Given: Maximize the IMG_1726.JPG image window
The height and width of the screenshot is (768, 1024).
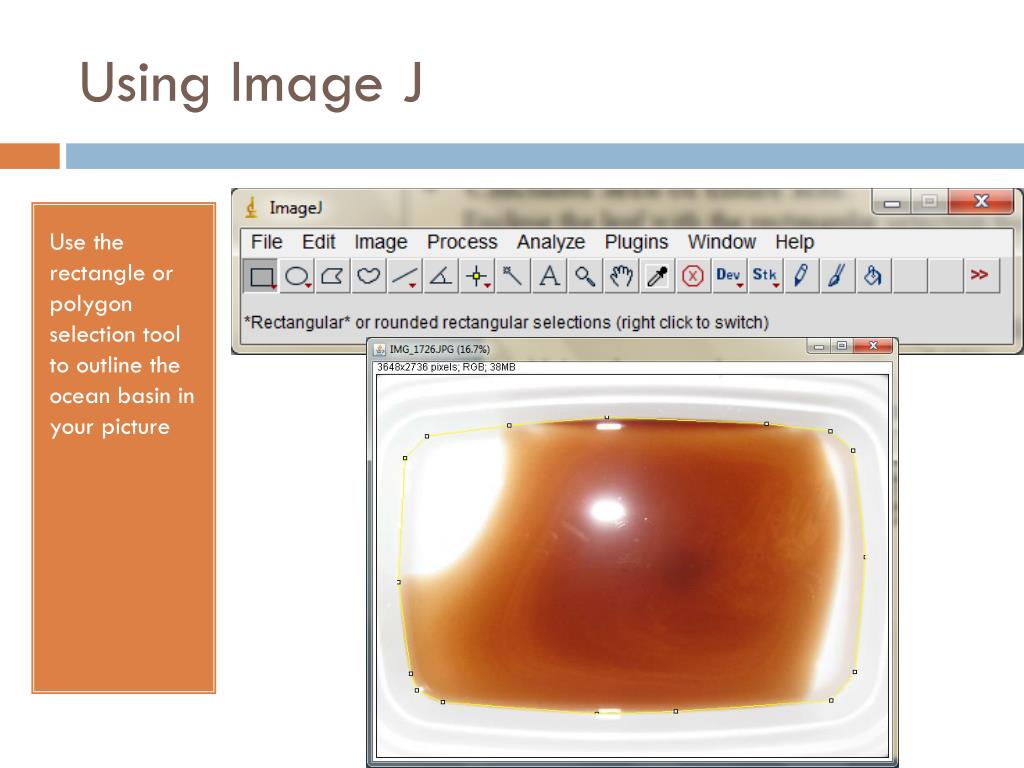Looking at the screenshot, I should (841, 345).
